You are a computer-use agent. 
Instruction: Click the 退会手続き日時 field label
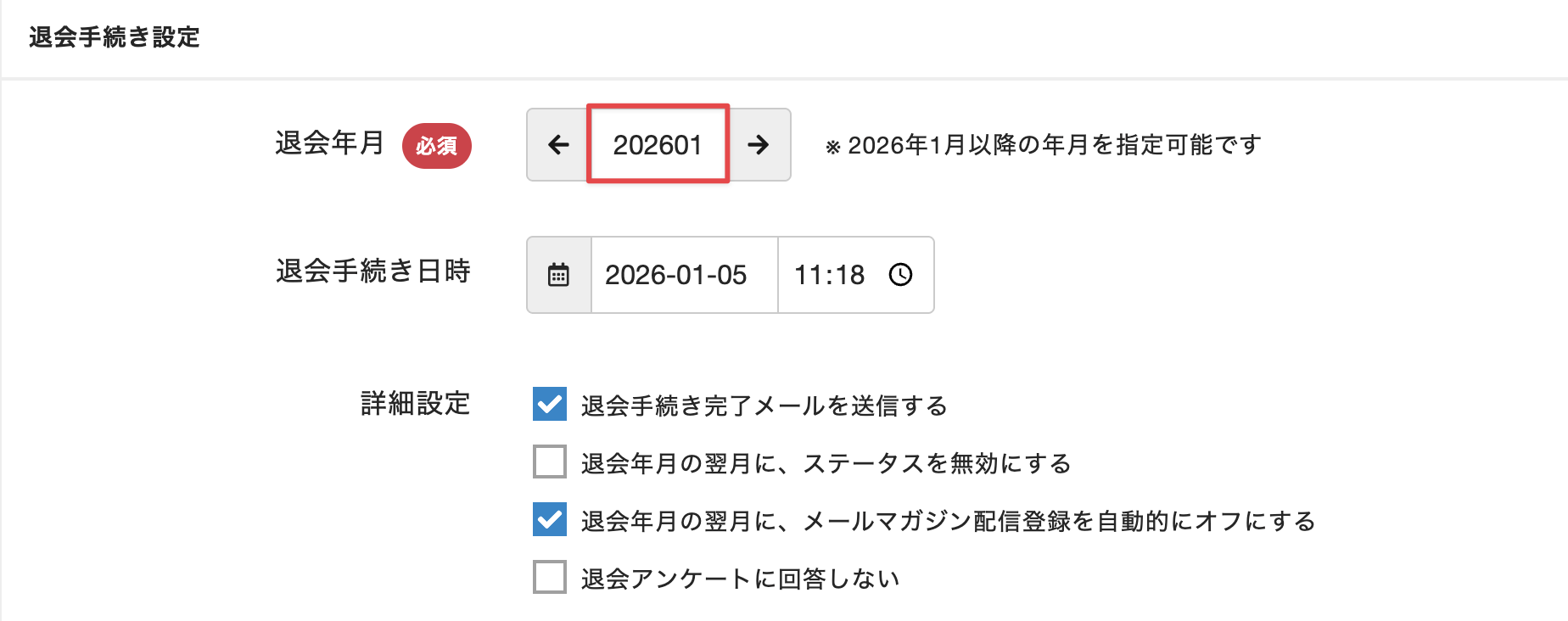(x=372, y=271)
